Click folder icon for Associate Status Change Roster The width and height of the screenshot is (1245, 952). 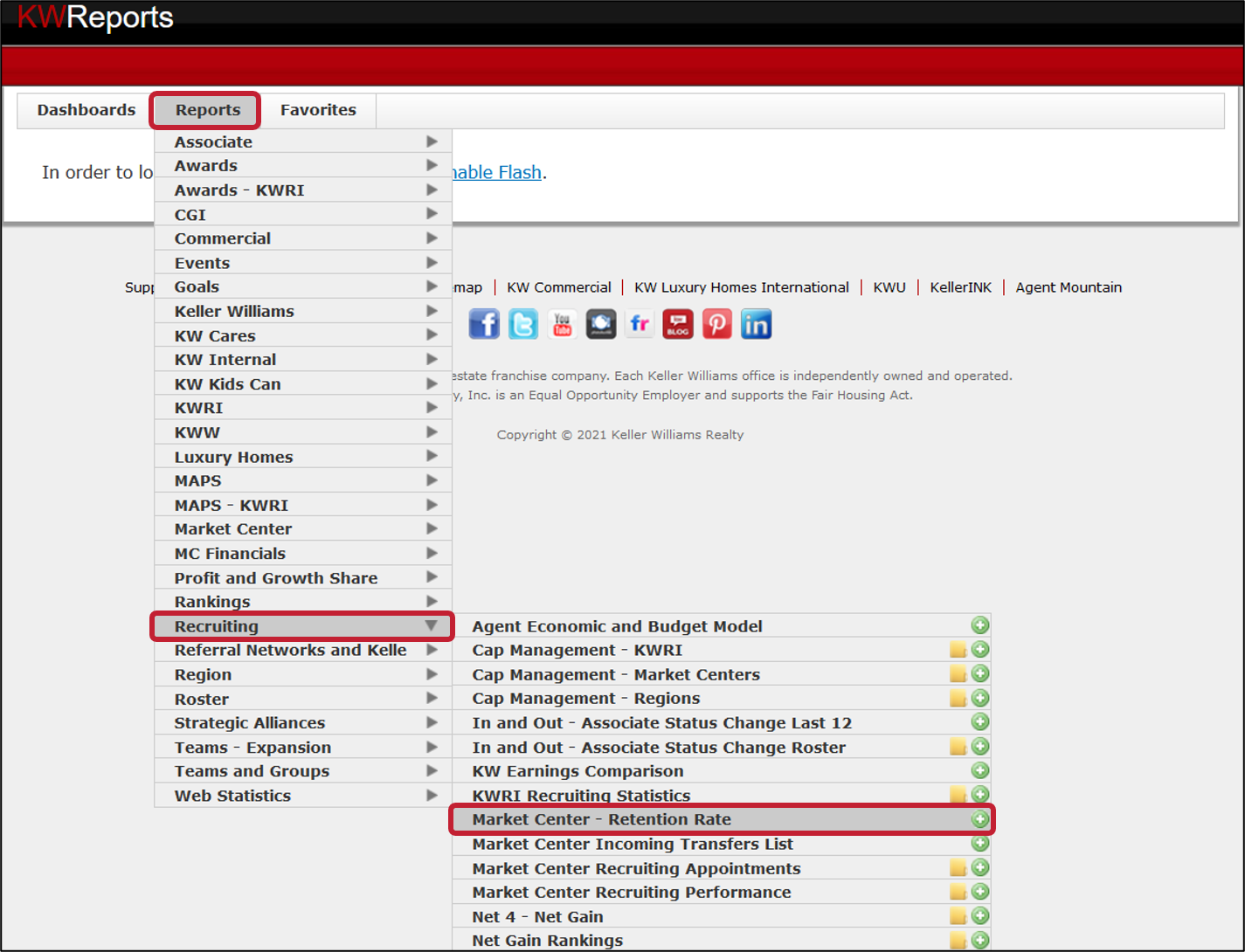coord(958,747)
